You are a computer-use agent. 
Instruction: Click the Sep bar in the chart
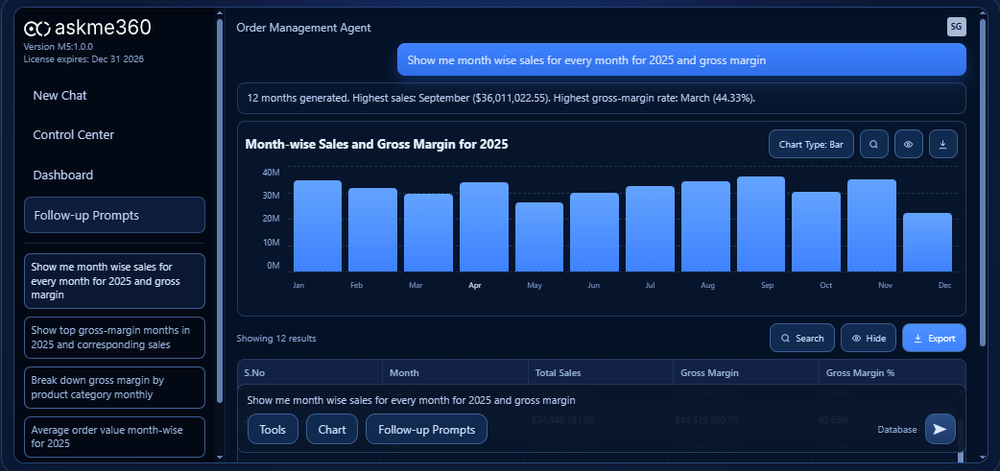[x=761, y=224]
